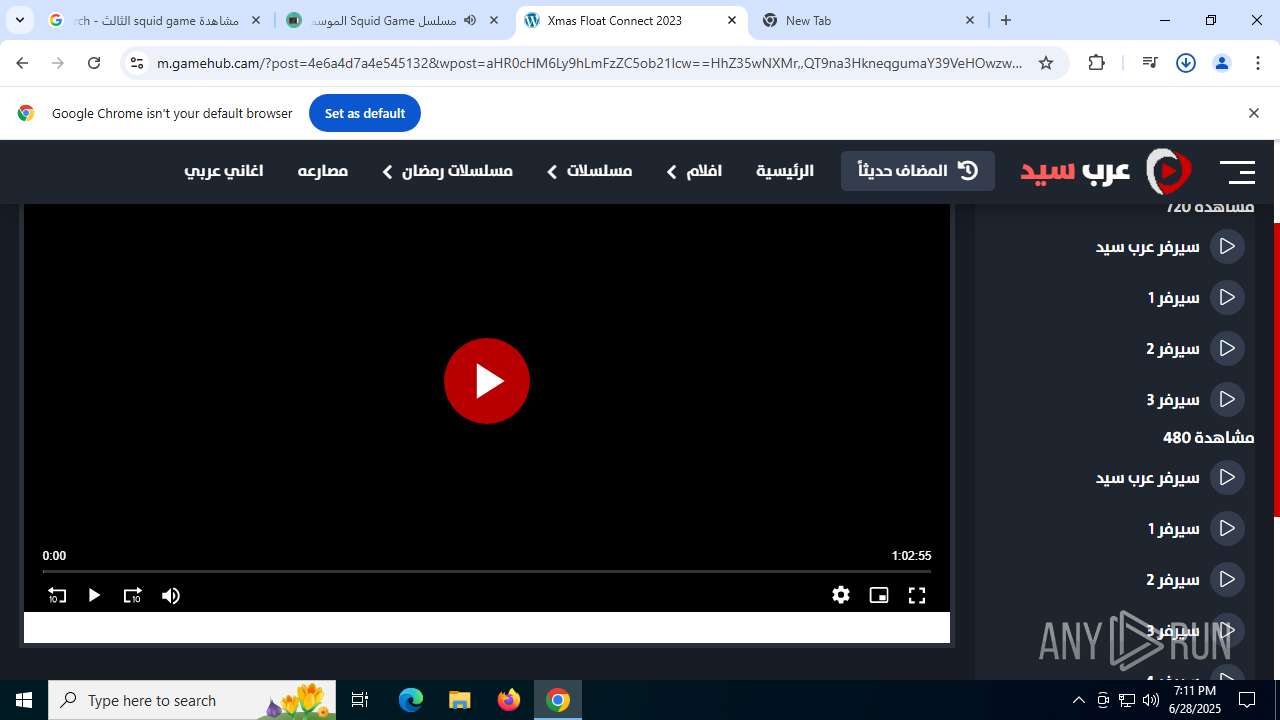
Task: Open Chrome downloads icon
Action: 1186,63
